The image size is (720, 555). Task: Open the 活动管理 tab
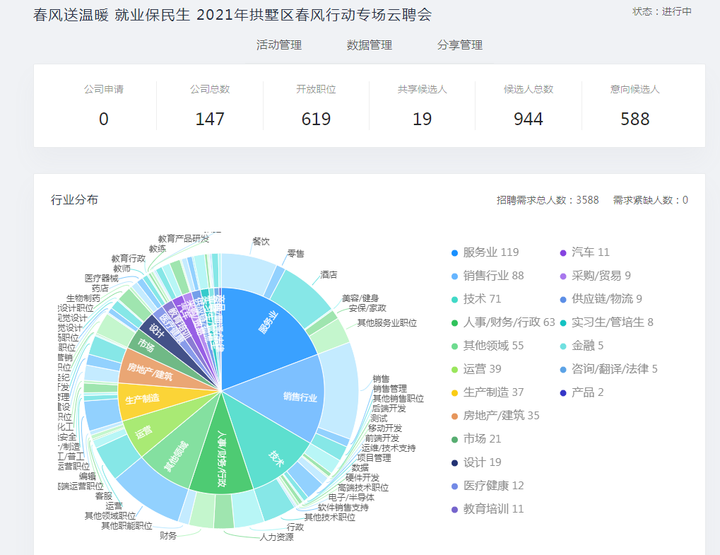coord(278,45)
